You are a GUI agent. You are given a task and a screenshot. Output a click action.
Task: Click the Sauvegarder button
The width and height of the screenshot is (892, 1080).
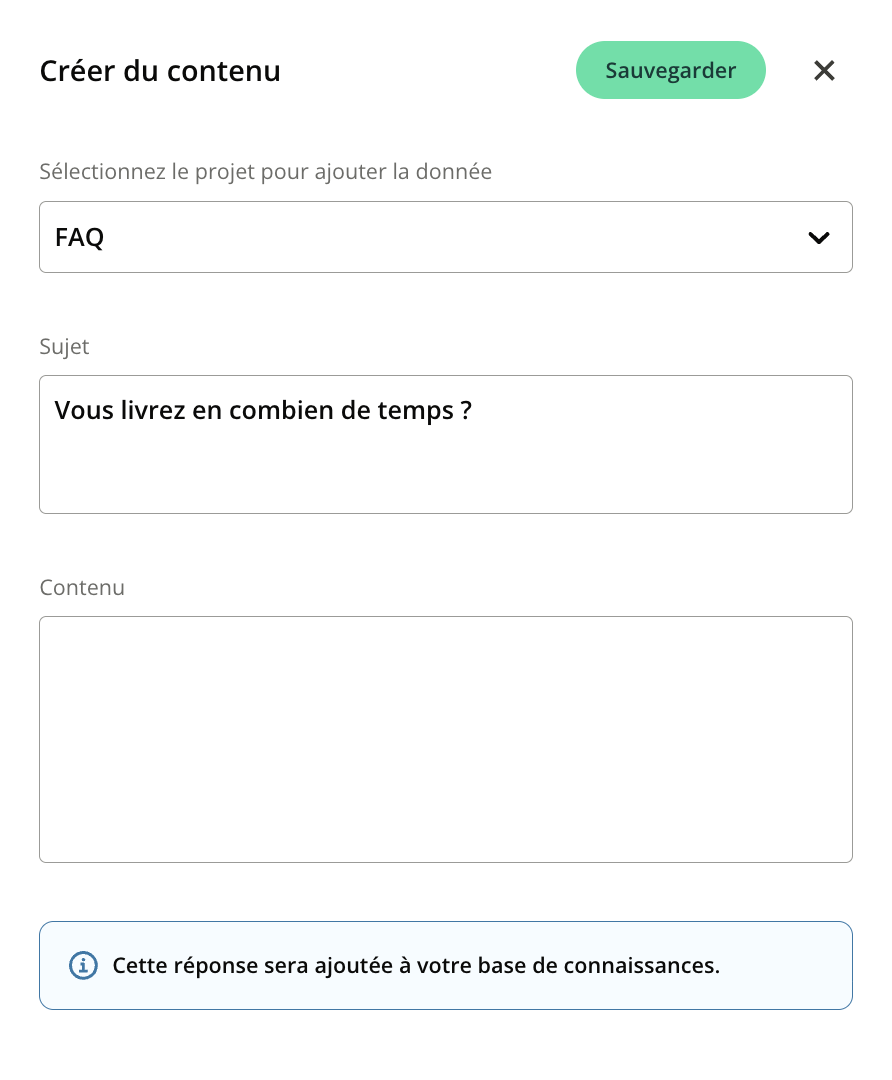(670, 70)
